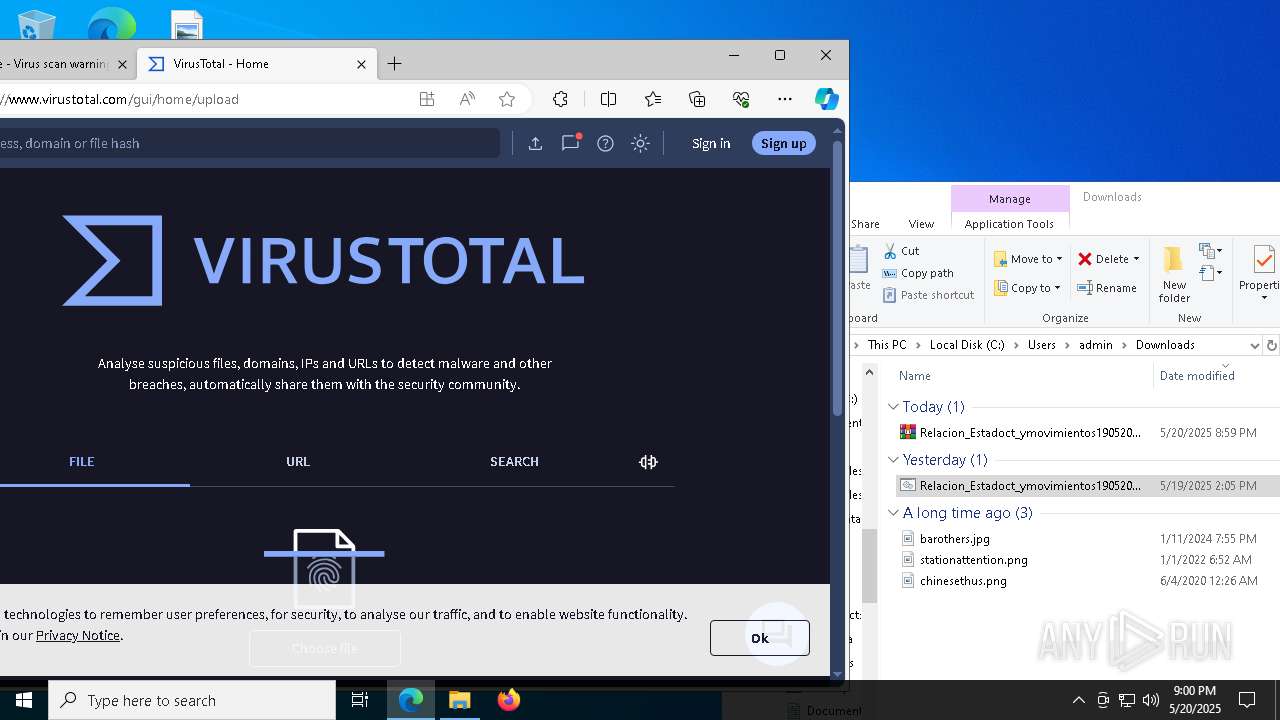Open VirusTotal notifications chat icon
This screenshot has width=1280, height=720.
pos(571,143)
